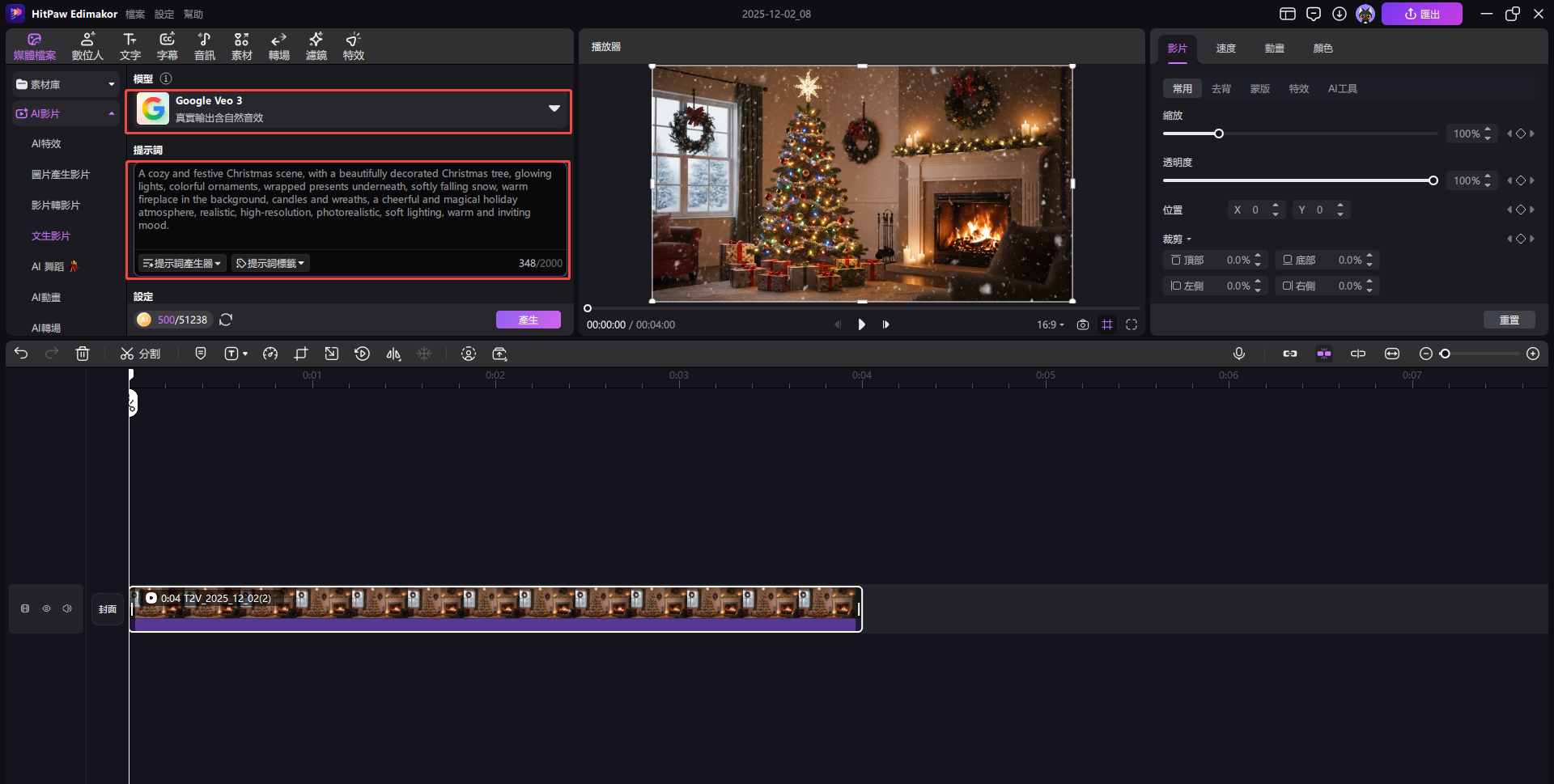
Task: Take a snapshot with the camera icon
Action: [x=1083, y=324]
